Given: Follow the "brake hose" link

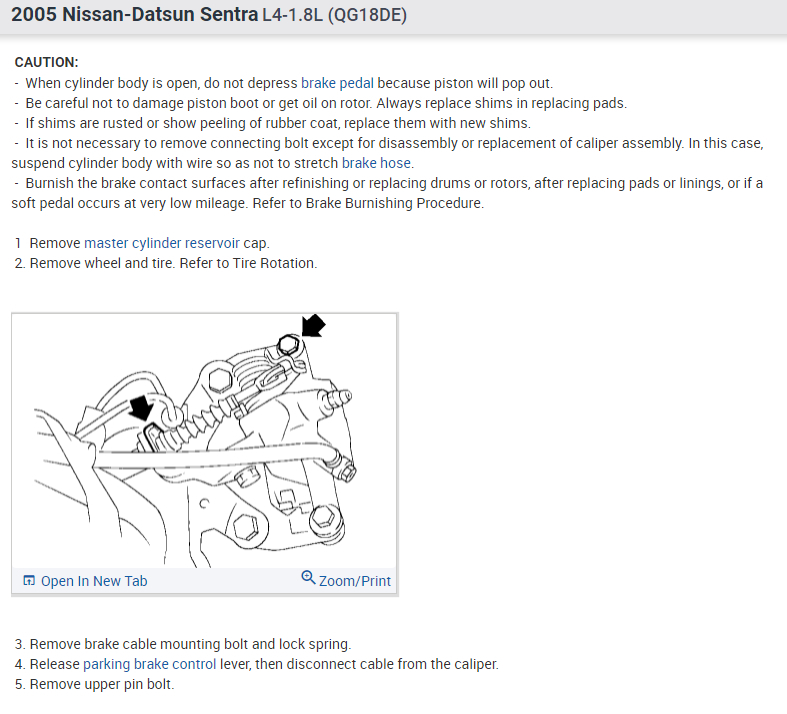Looking at the screenshot, I should click(376, 163).
